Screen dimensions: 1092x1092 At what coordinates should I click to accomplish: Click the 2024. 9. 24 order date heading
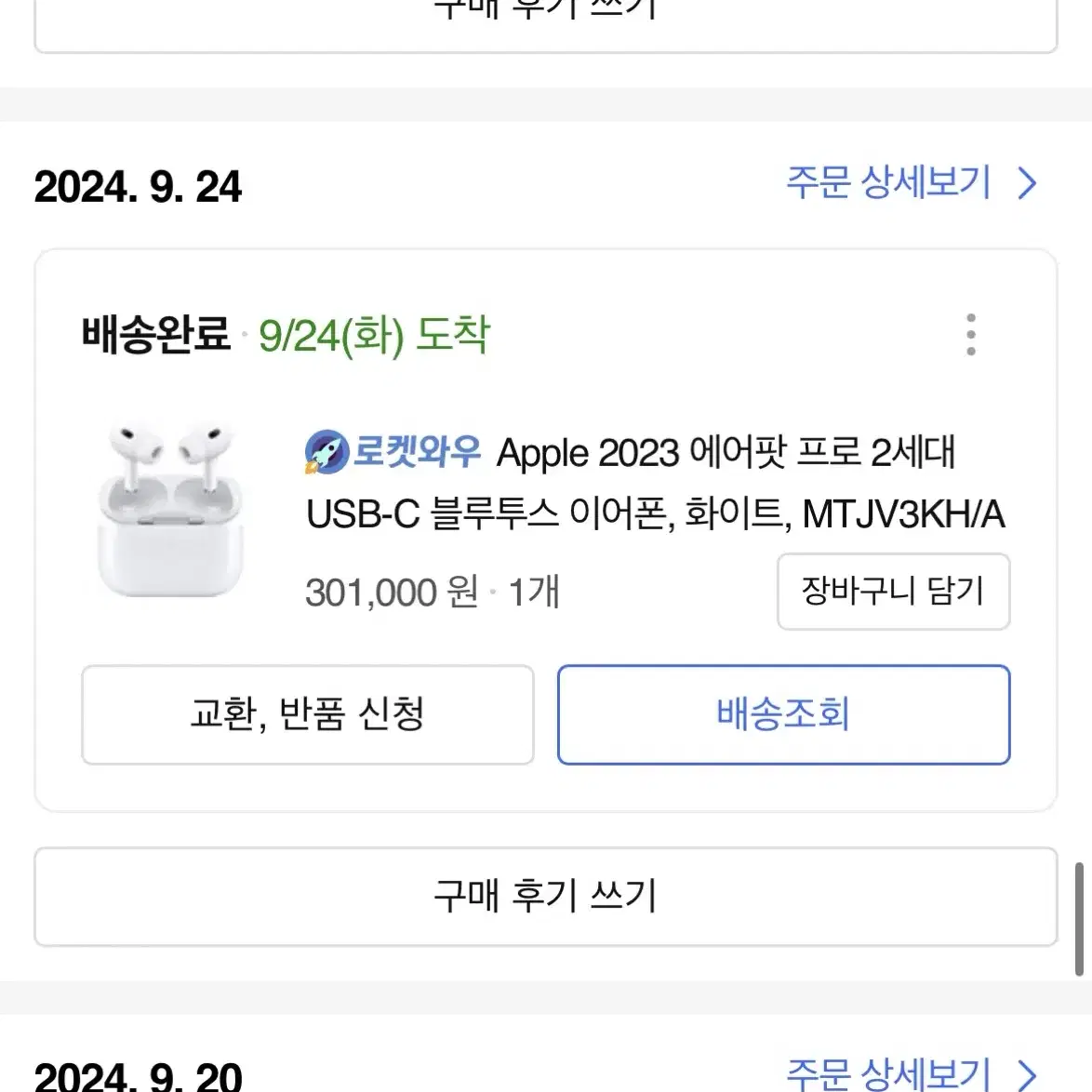[138, 187]
